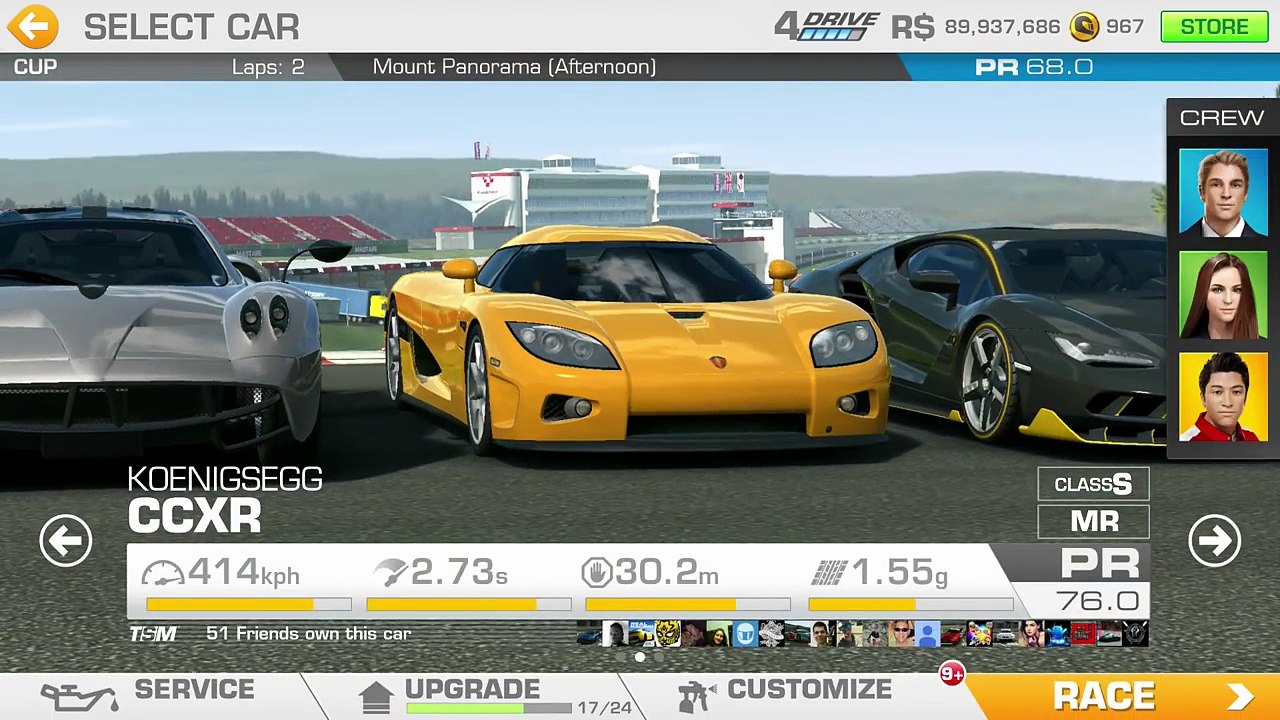Tap the red 9+ notification badge

pyautogui.click(x=951, y=675)
